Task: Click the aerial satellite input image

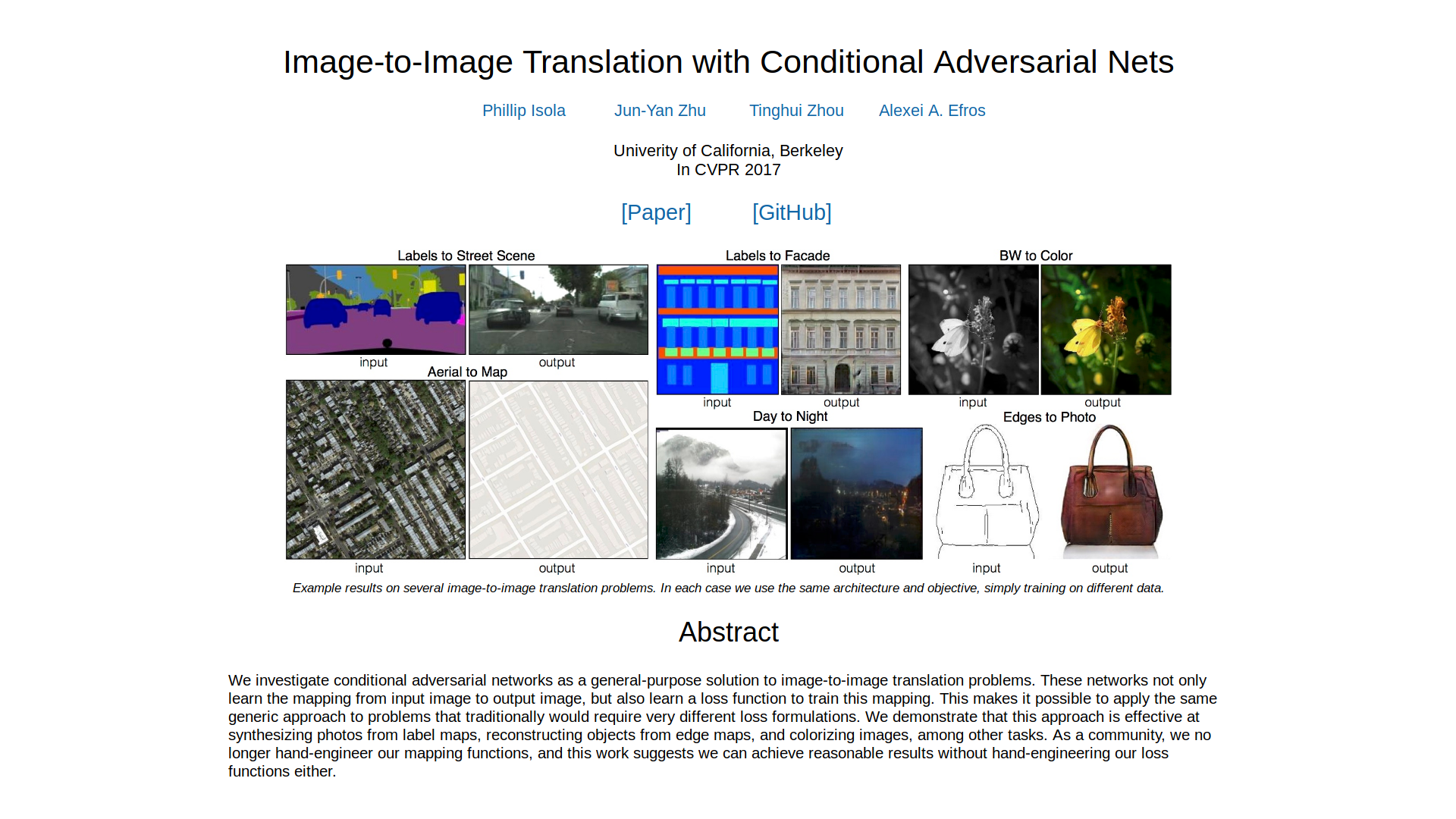Action: pyautogui.click(x=375, y=469)
